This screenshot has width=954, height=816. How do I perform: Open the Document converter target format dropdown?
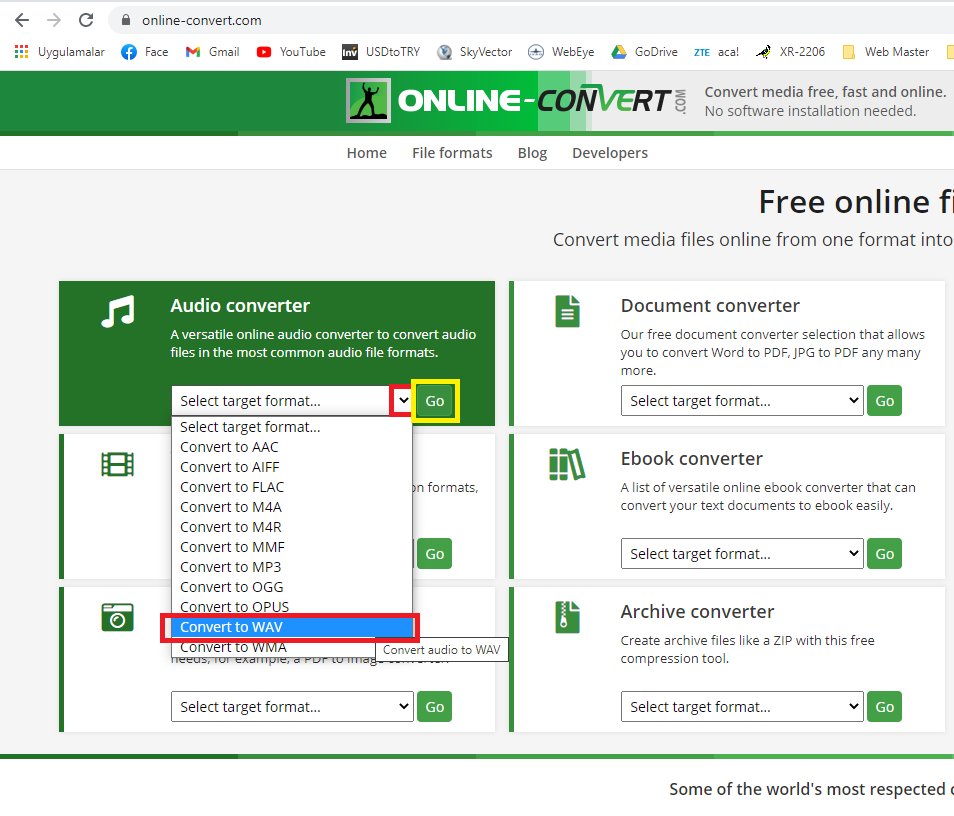click(x=742, y=401)
